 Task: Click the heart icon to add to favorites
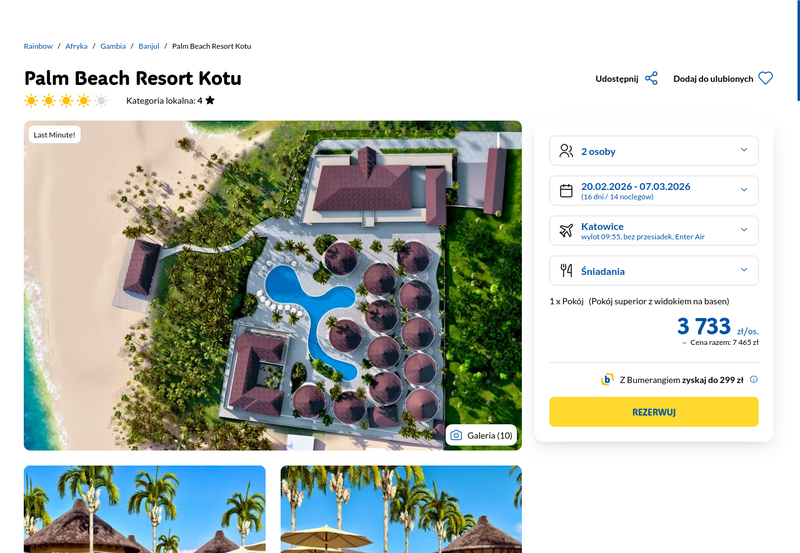coord(765,79)
